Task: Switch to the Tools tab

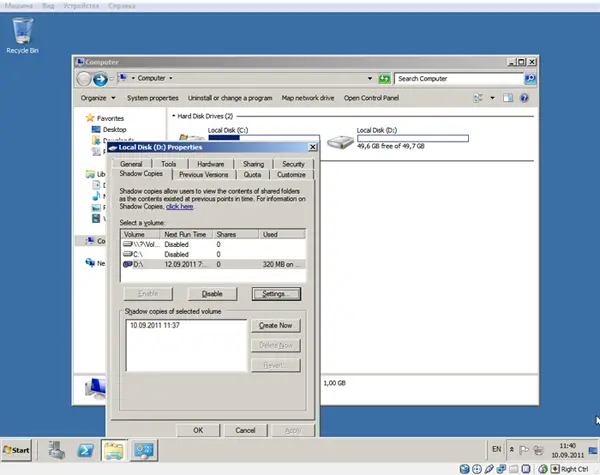Action: pyautogui.click(x=168, y=164)
